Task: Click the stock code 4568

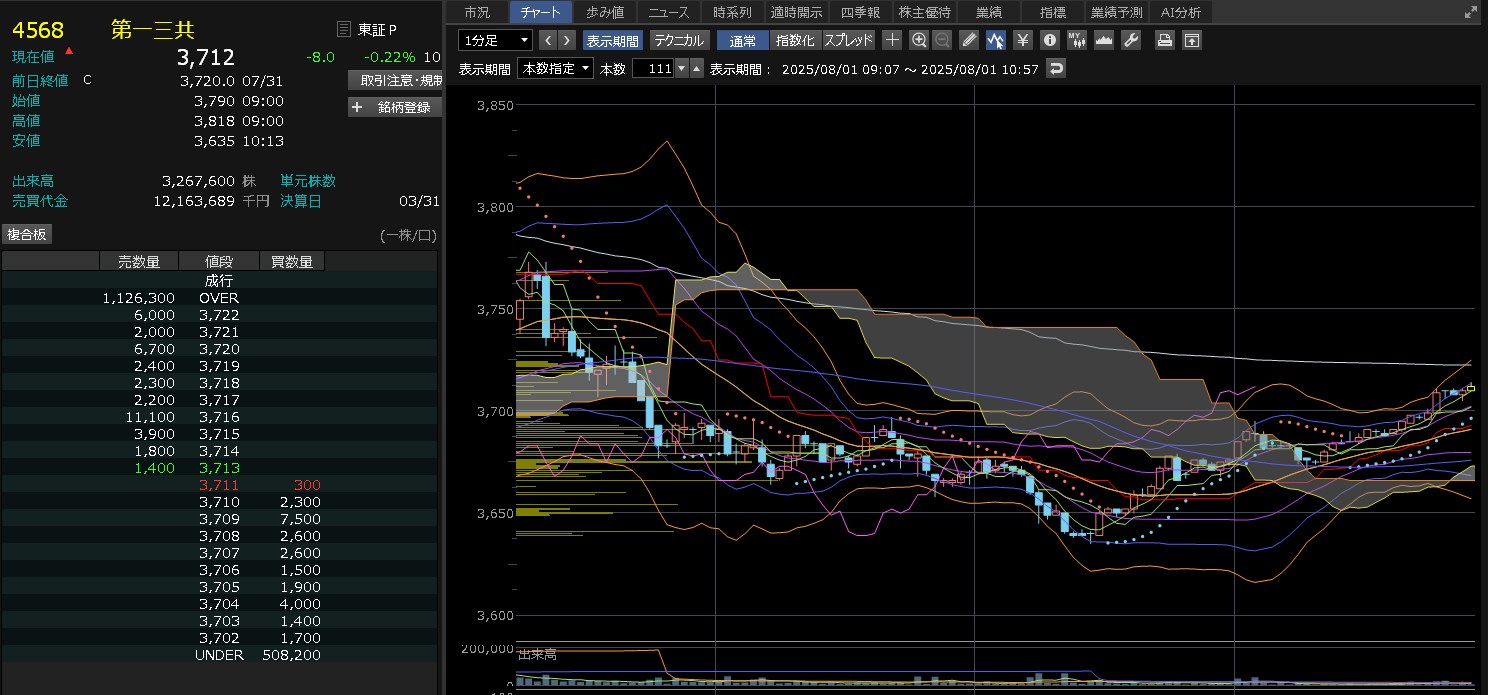Action: [38, 29]
